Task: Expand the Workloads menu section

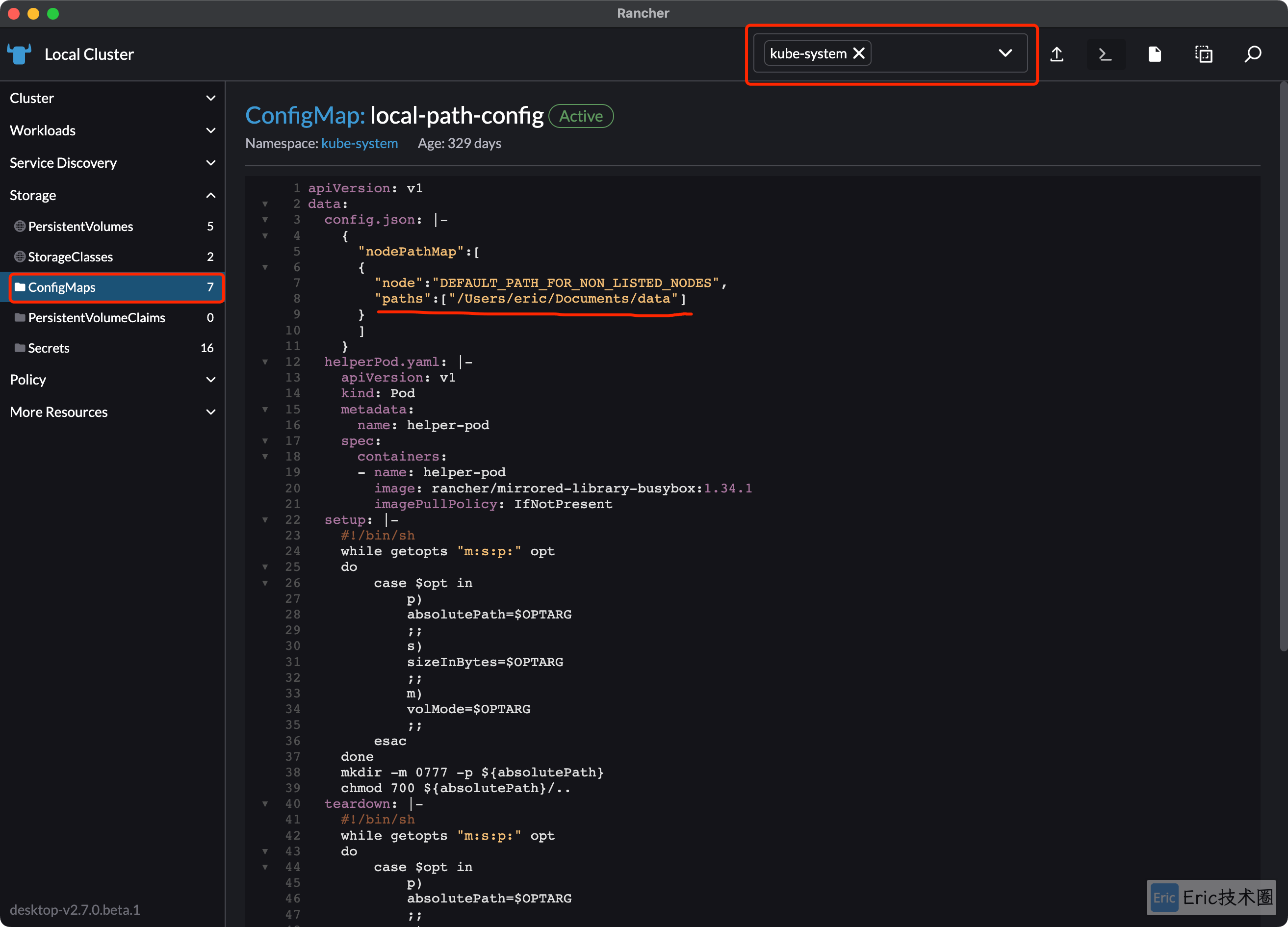Action: coord(112,130)
